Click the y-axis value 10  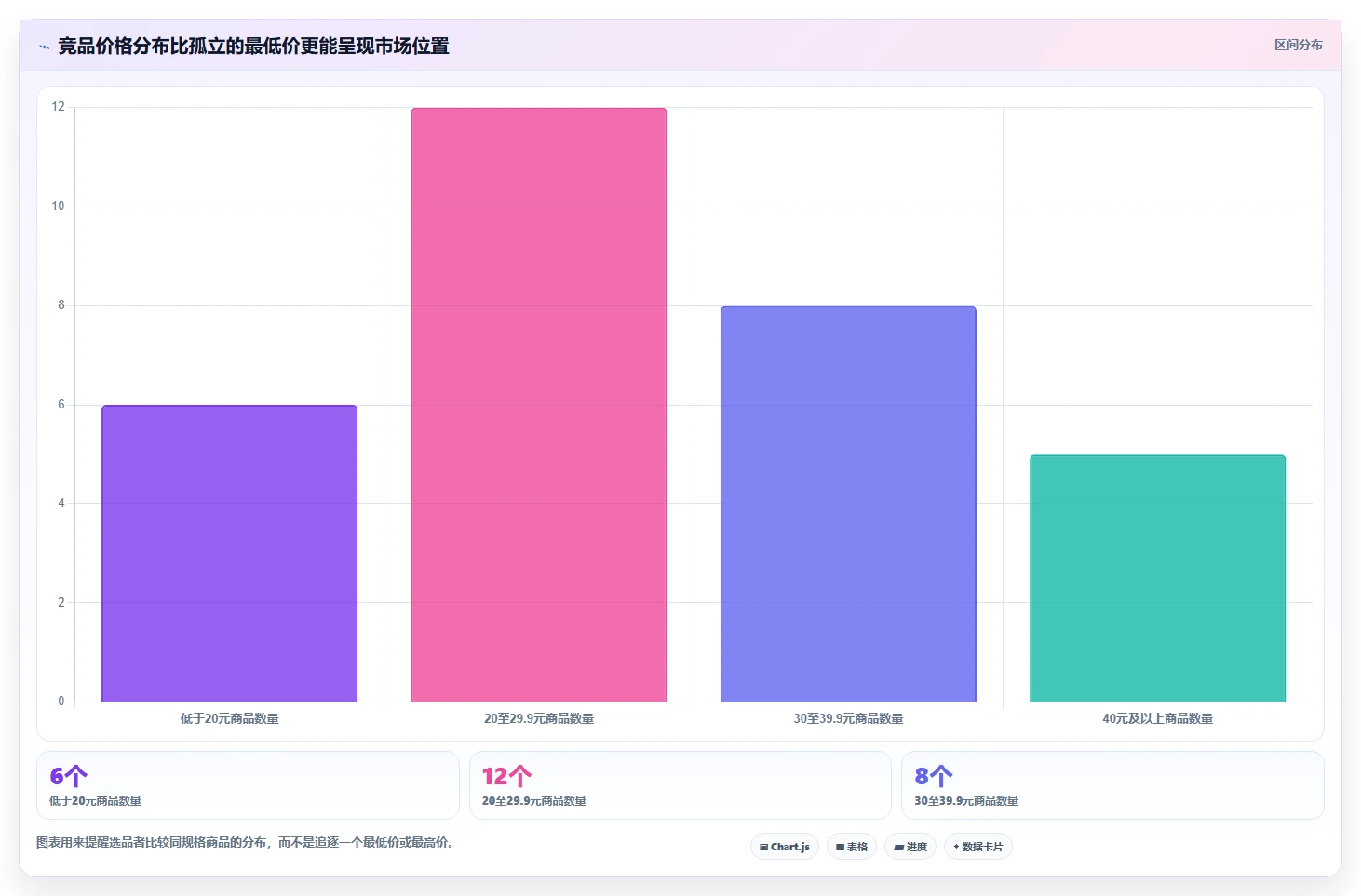[58, 207]
